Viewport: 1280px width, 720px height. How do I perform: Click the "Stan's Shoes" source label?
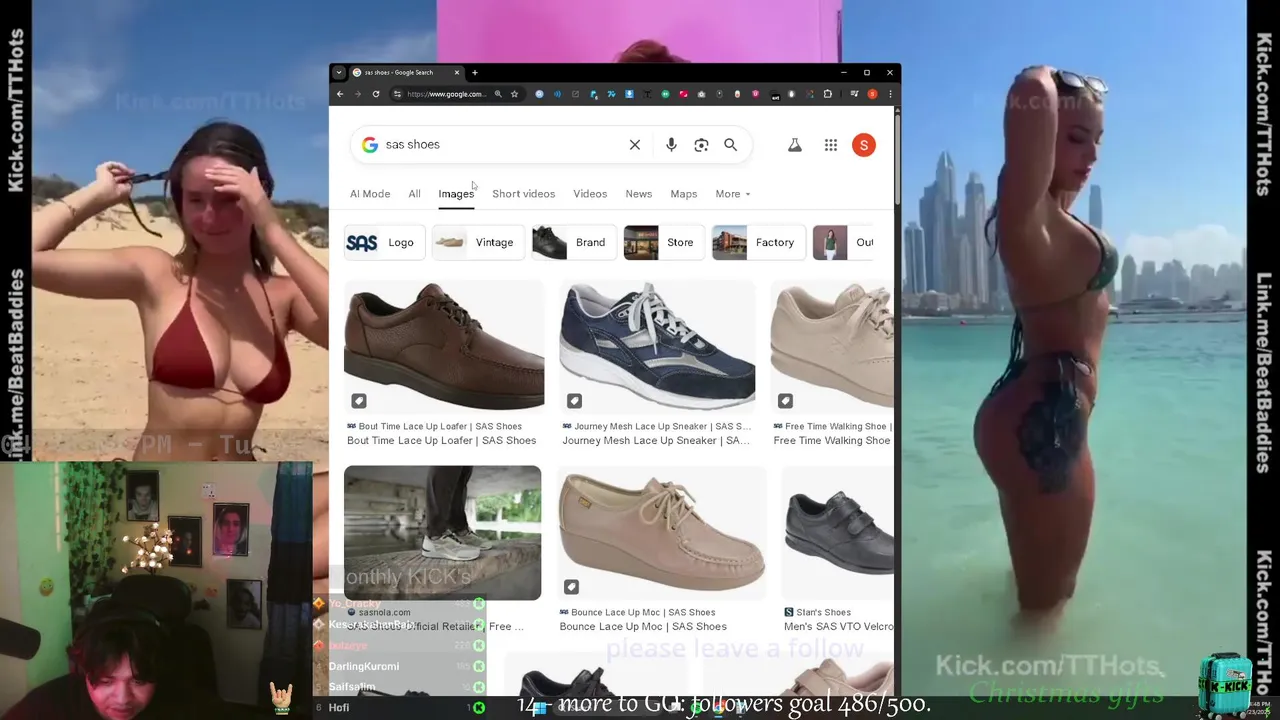click(x=823, y=612)
